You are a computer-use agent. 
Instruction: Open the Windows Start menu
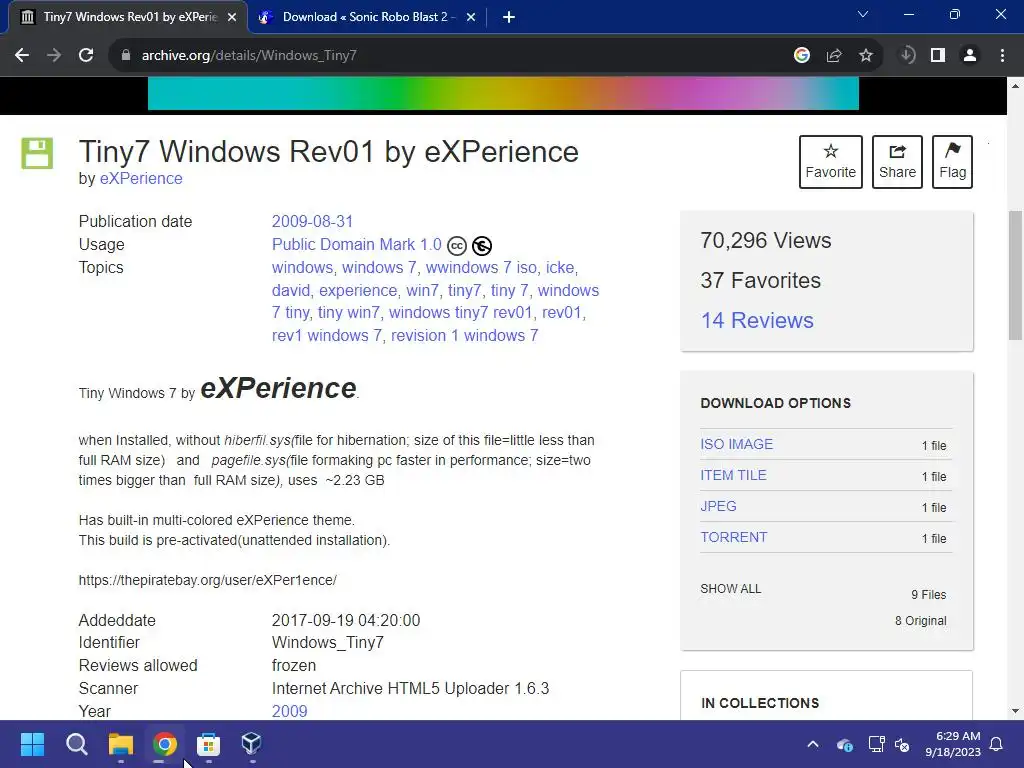click(x=32, y=744)
